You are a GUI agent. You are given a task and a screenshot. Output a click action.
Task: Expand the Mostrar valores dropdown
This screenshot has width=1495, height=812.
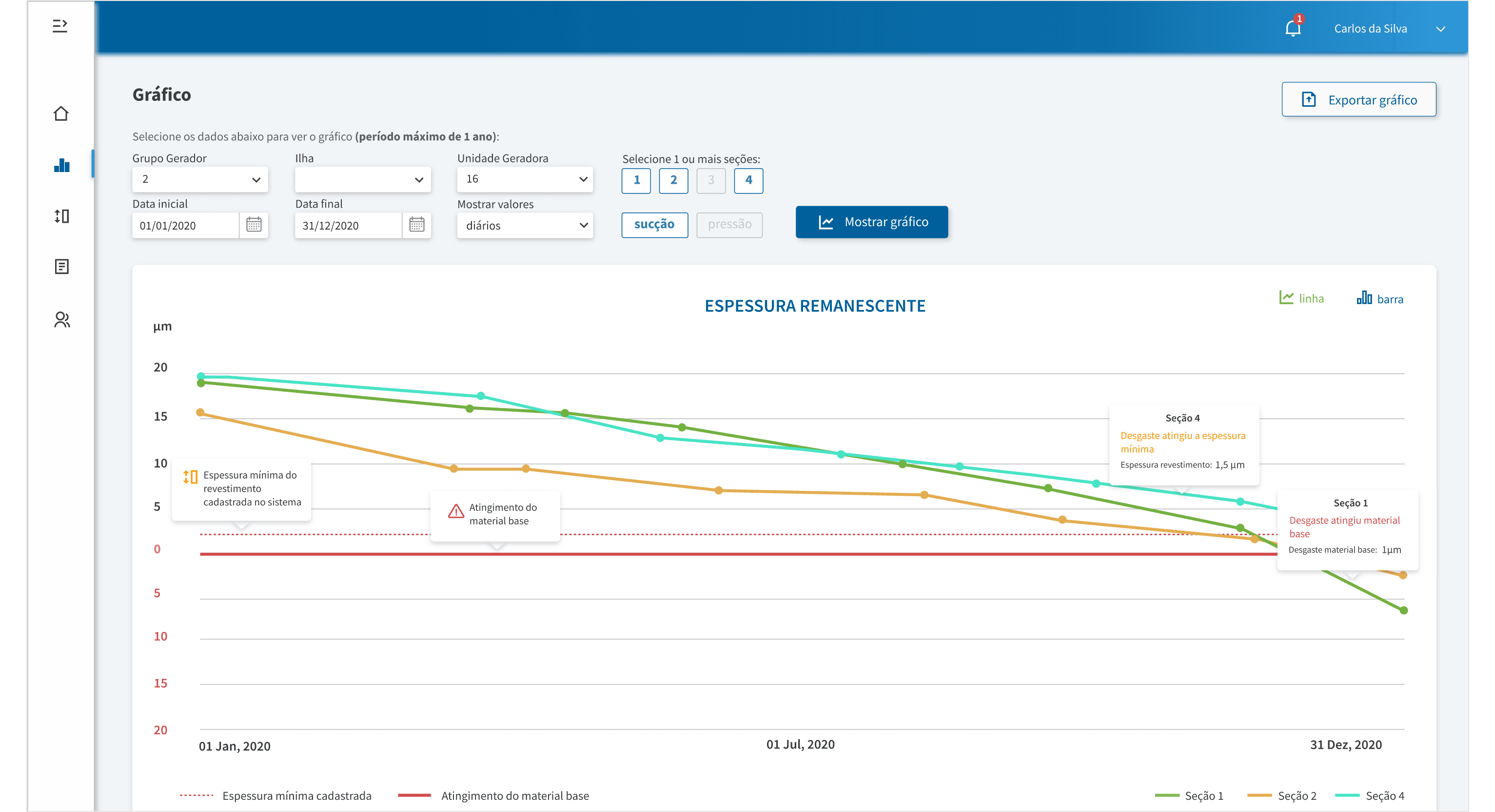(x=525, y=225)
